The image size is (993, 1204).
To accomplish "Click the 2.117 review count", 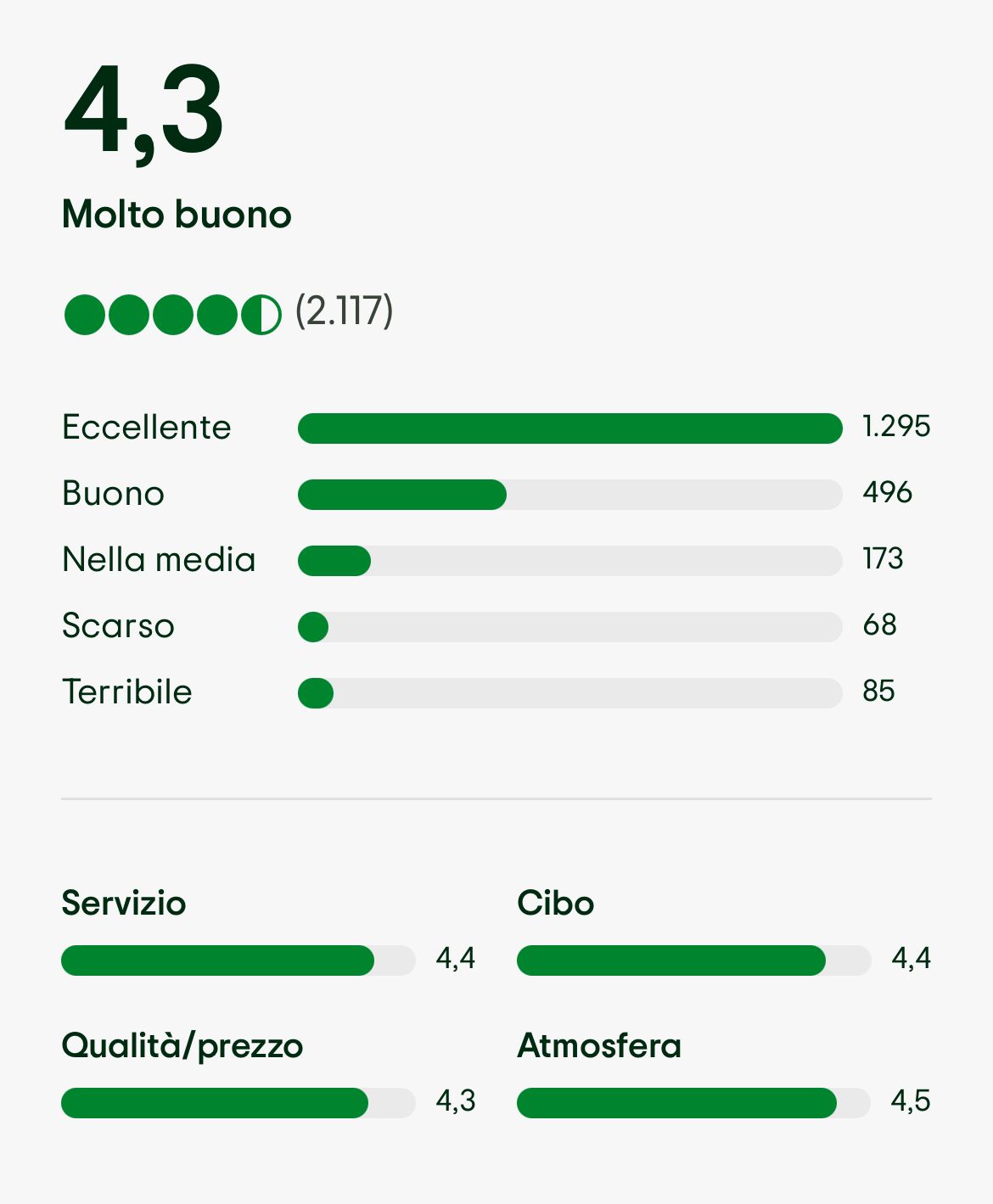I will [x=344, y=311].
